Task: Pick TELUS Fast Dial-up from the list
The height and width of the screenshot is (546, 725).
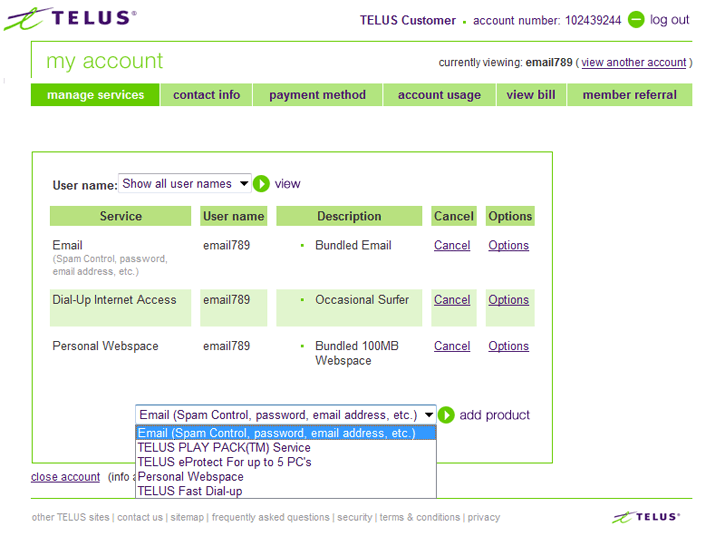Action: [286, 491]
